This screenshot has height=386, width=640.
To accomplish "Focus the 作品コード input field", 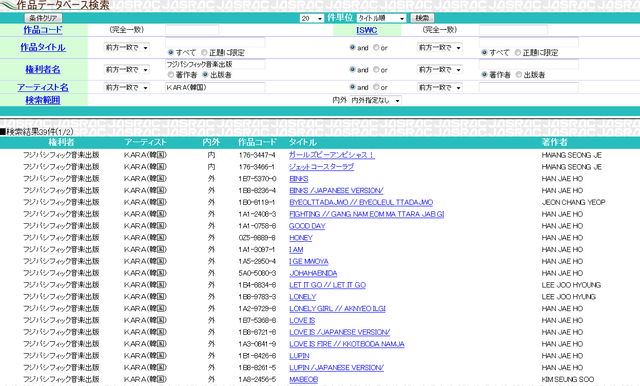I will click(x=192, y=30).
